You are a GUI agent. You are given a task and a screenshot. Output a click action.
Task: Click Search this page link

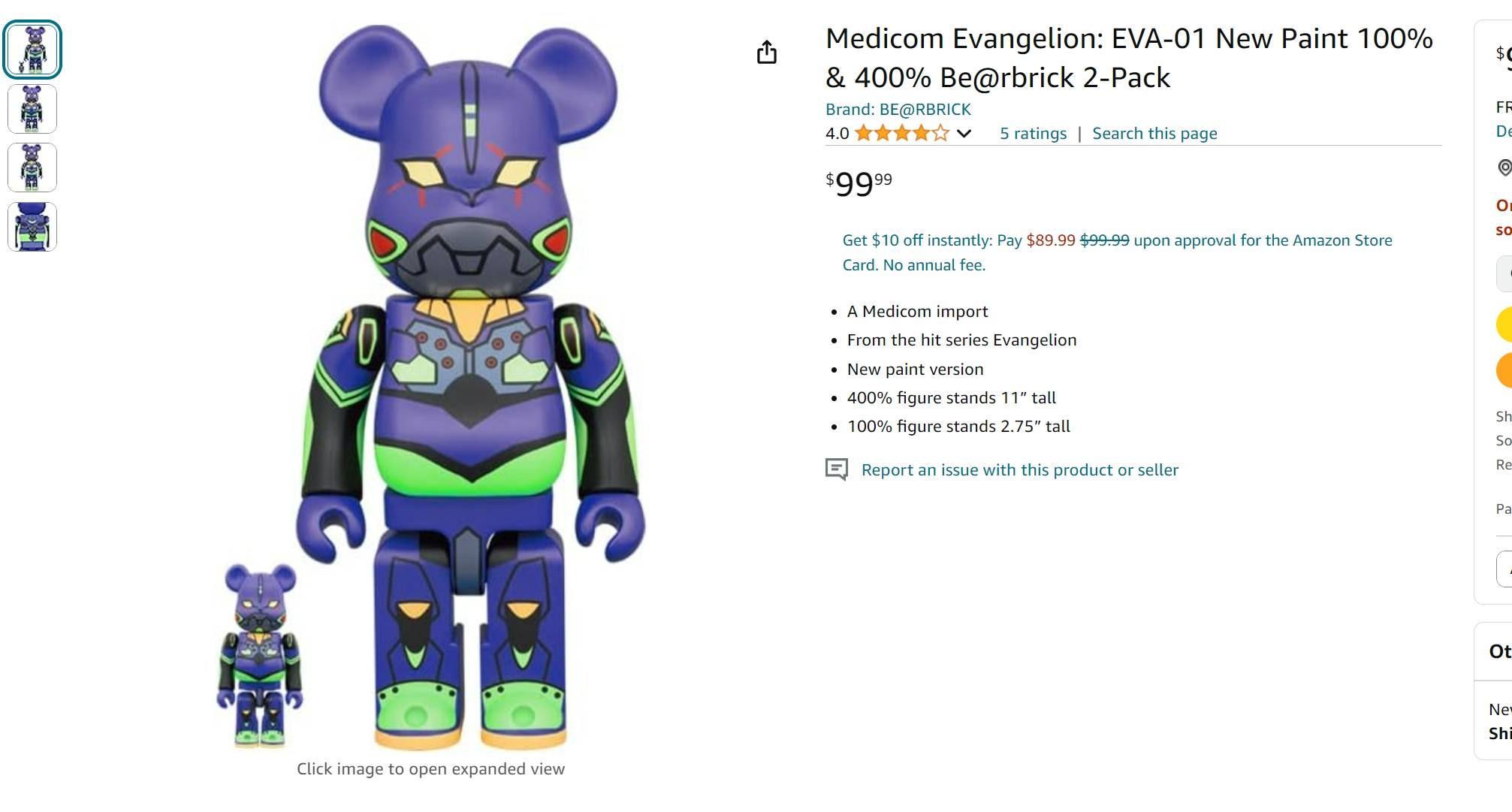tap(1154, 134)
